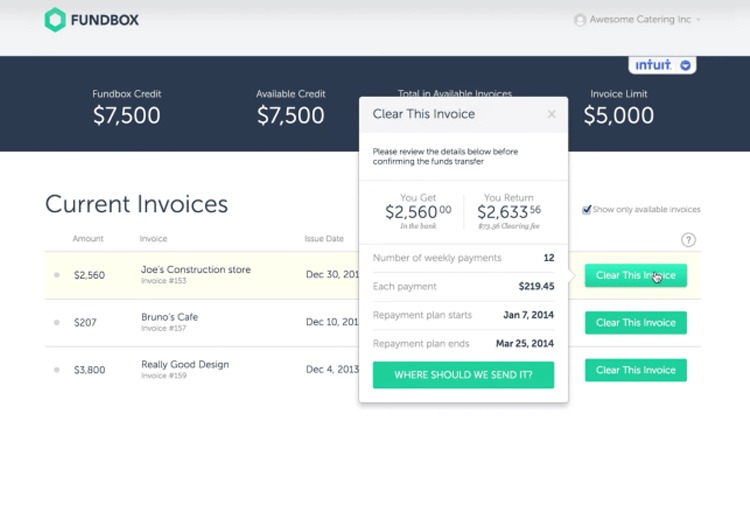Click the Fundbox Credit $7,500 value

click(127, 115)
